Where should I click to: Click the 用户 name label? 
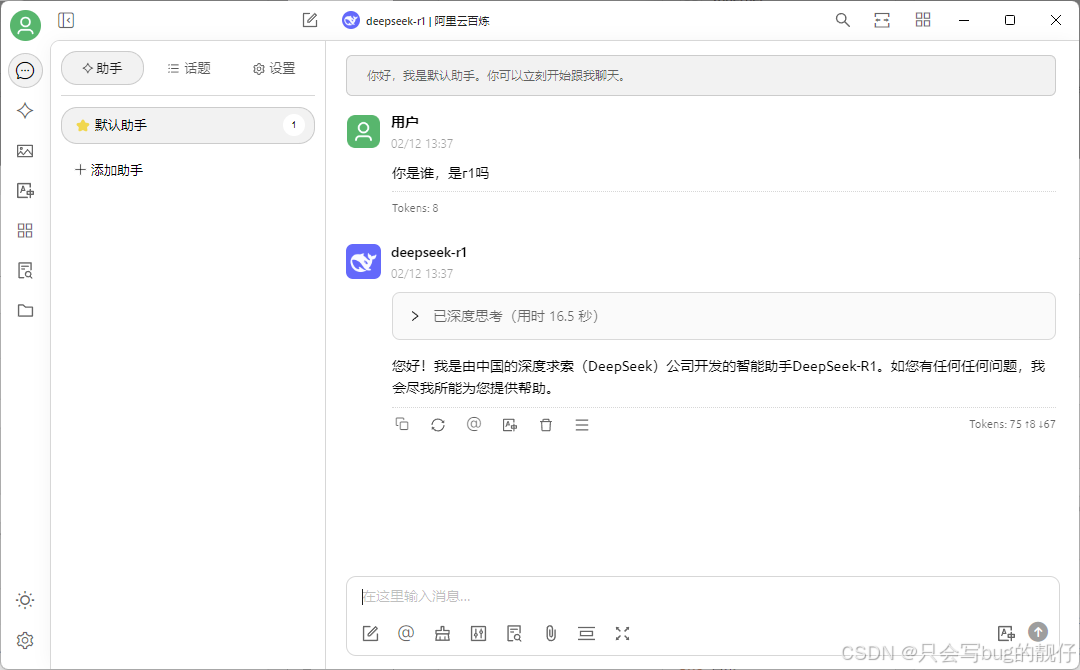point(405,123)
